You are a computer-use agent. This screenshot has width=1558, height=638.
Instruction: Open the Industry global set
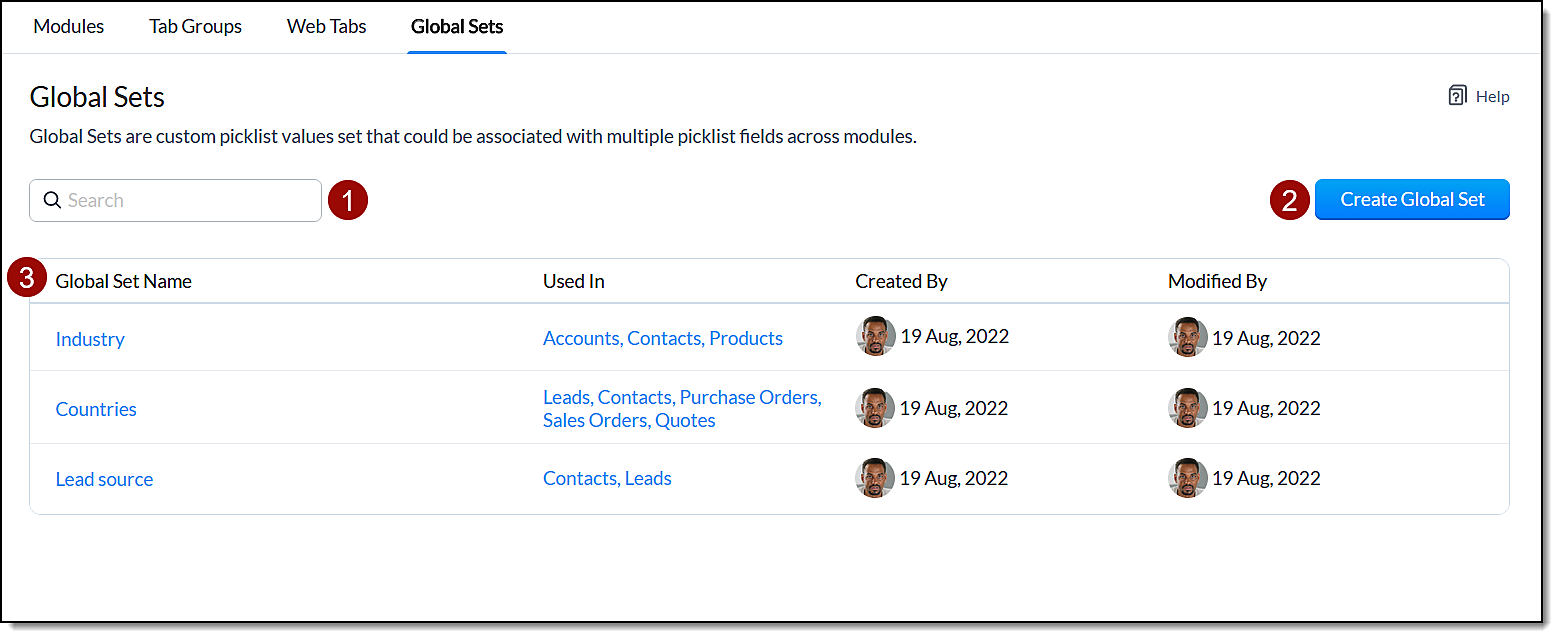tap(90, 339)
